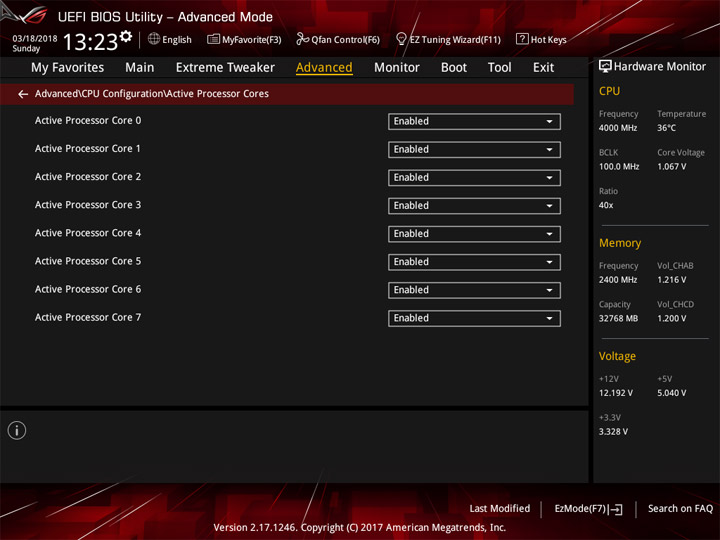Open Active Processor Core 2 dropdown

tap(474, 178)
